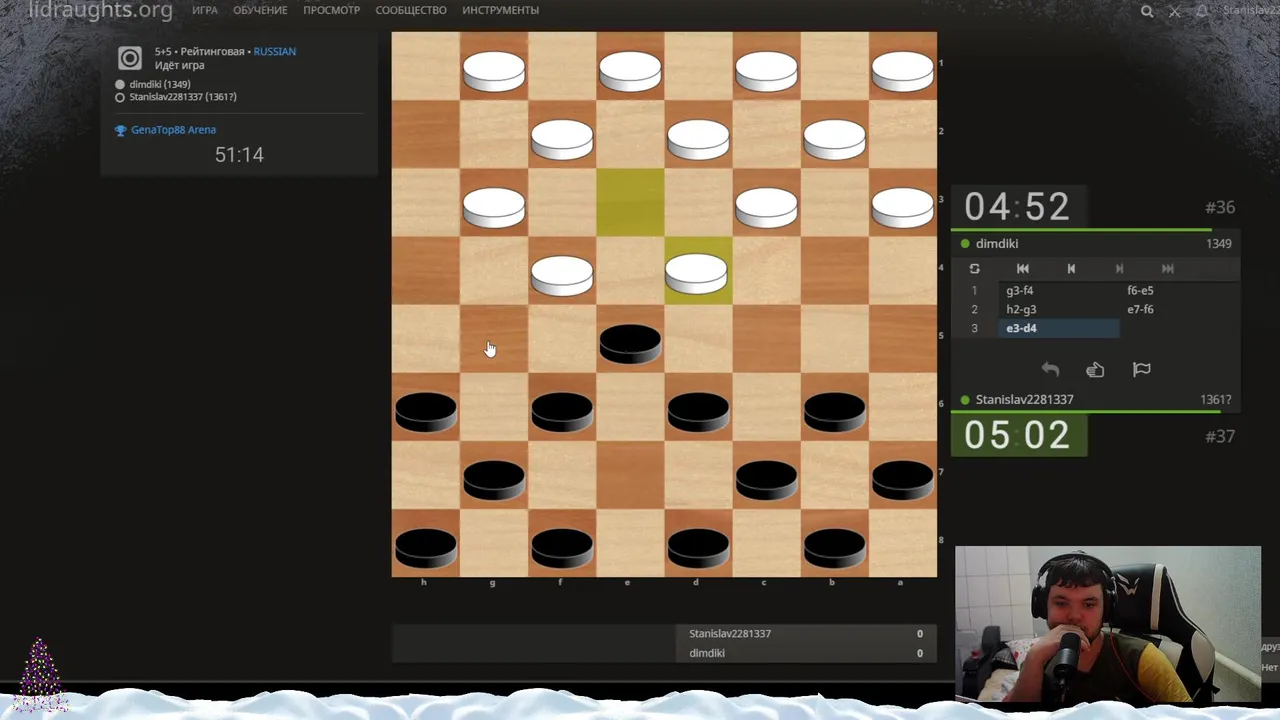This screenshot has height=720, width=1280.
Task: Open the Stanislav2281337 (1361?) profile in the game info
Action: tap(183, 97)
